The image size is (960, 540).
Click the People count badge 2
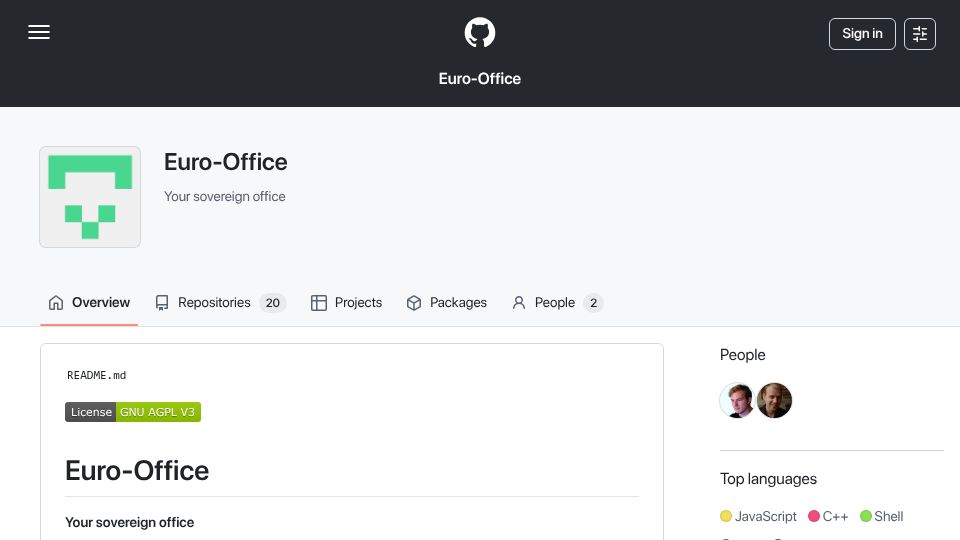[x=593, y=302]
